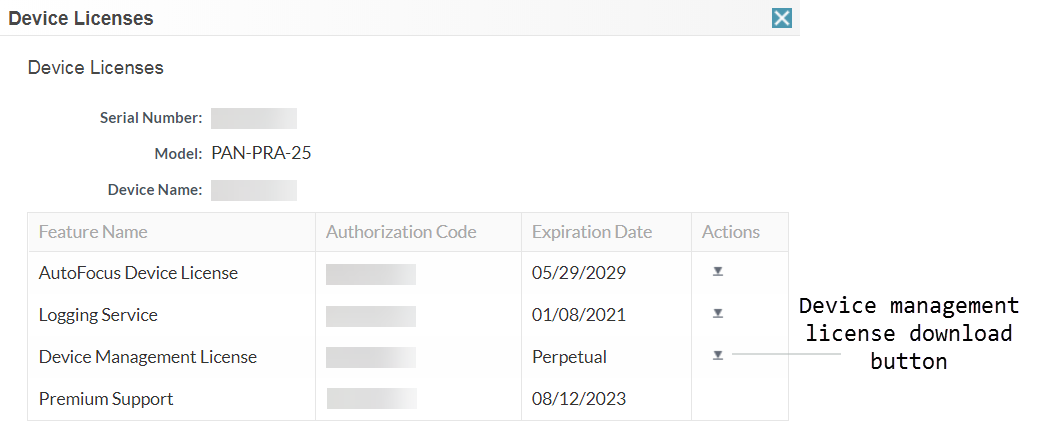The width and height of the screenshot is (1045, 430).
Task: Click the Actions column header
Action: click(731, 232)
